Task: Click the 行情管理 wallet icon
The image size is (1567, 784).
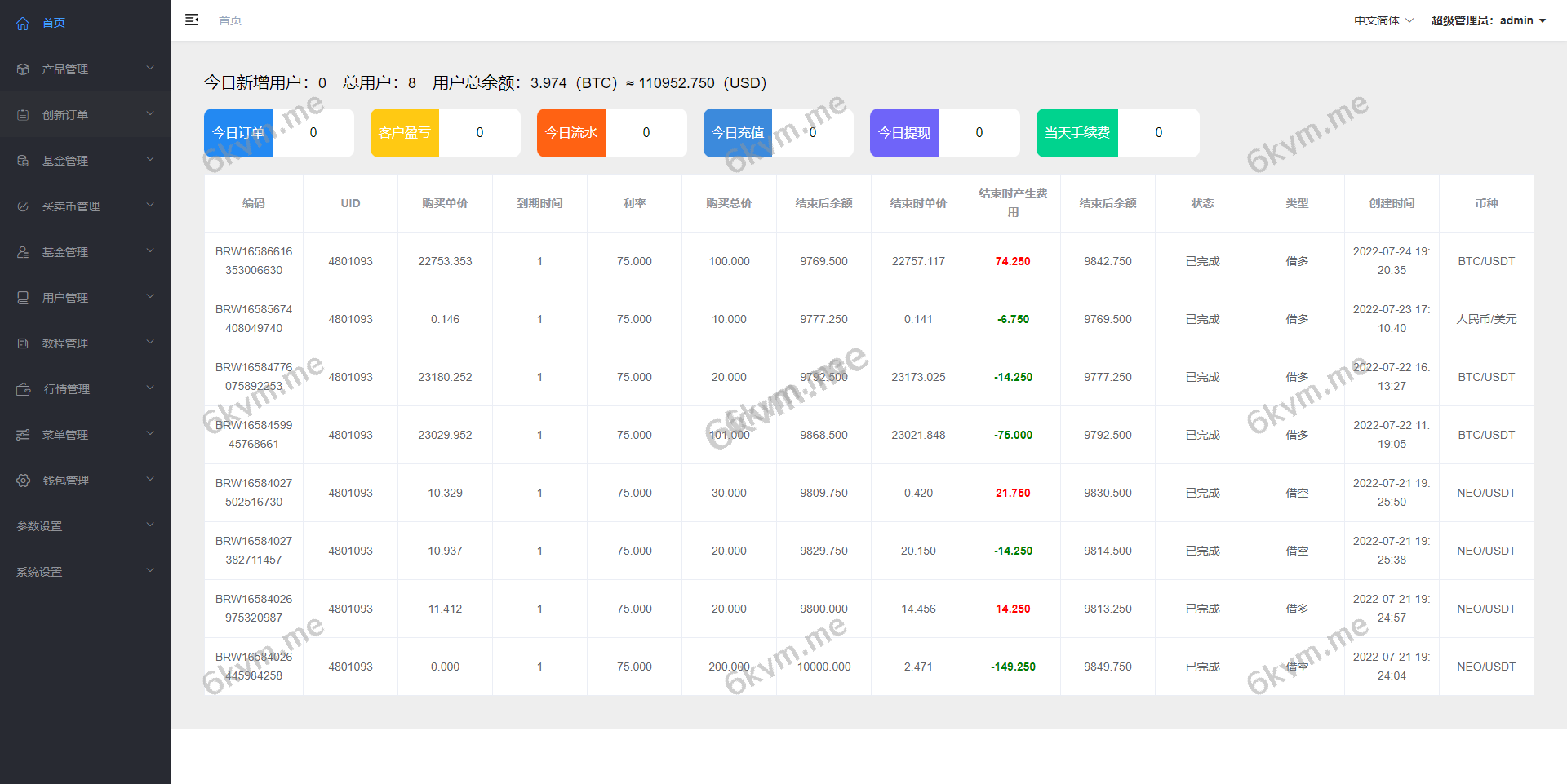Action: tap(24, 389)
